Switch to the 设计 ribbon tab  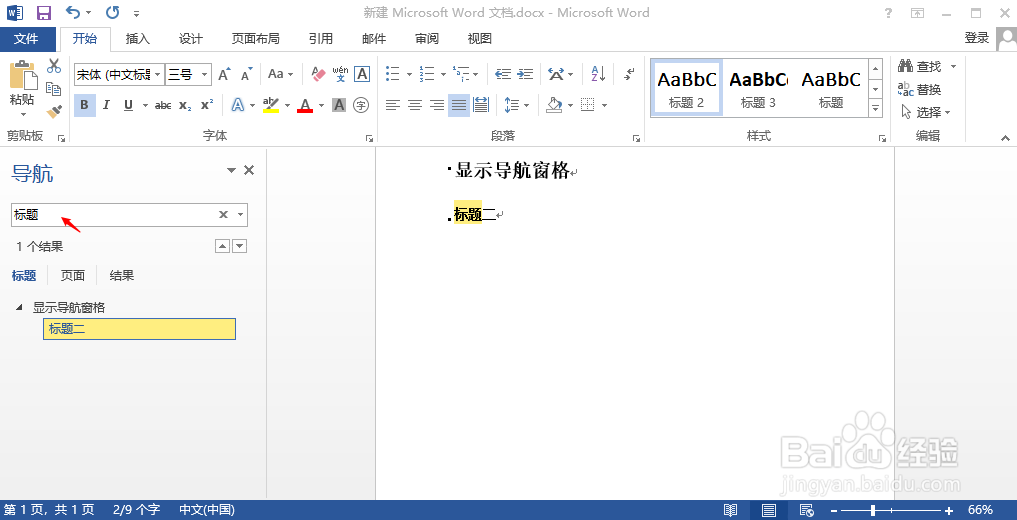[191, 39]
